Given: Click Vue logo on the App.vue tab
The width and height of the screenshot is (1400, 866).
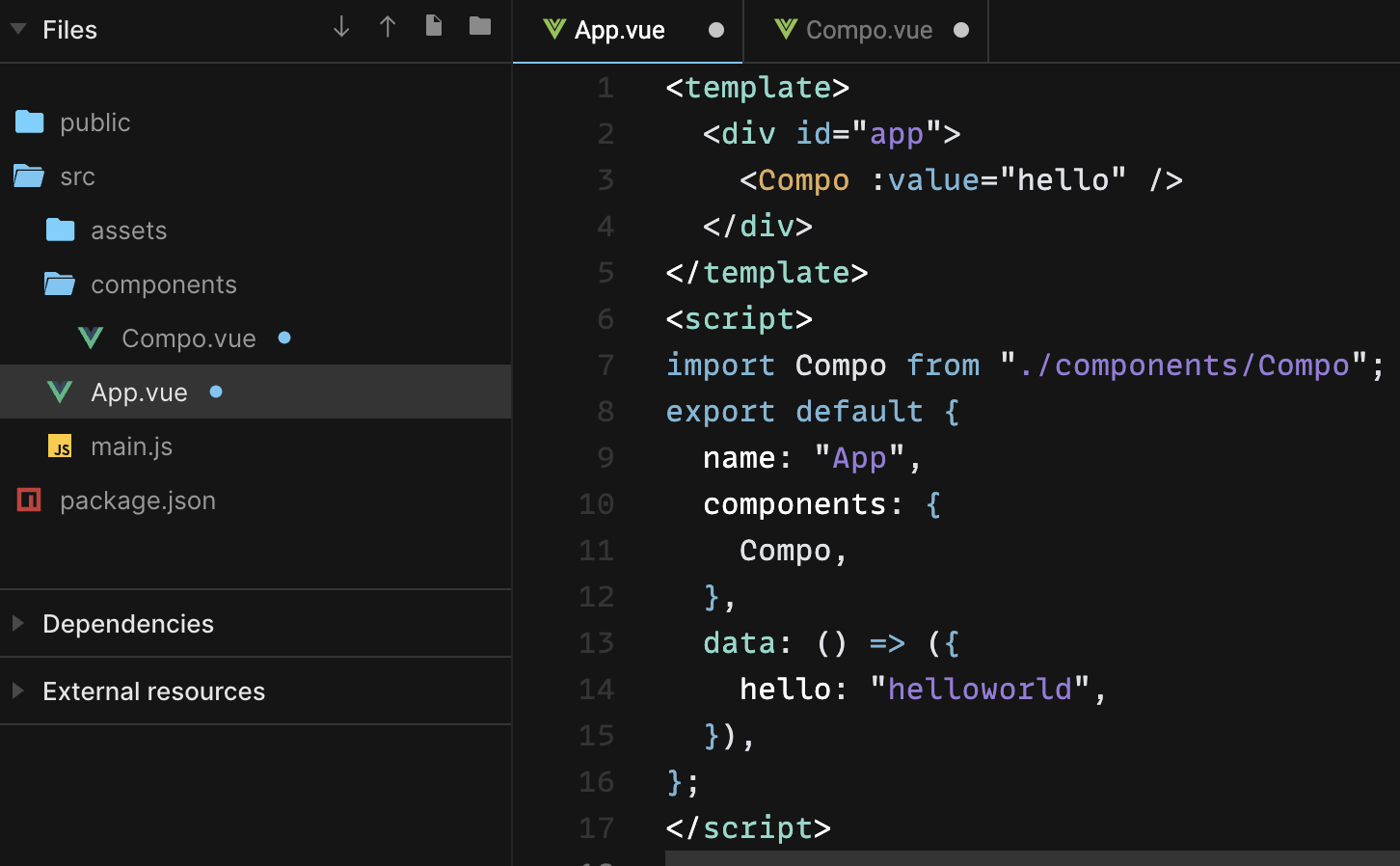Looking at the screenshot, I should coord(554,30).
